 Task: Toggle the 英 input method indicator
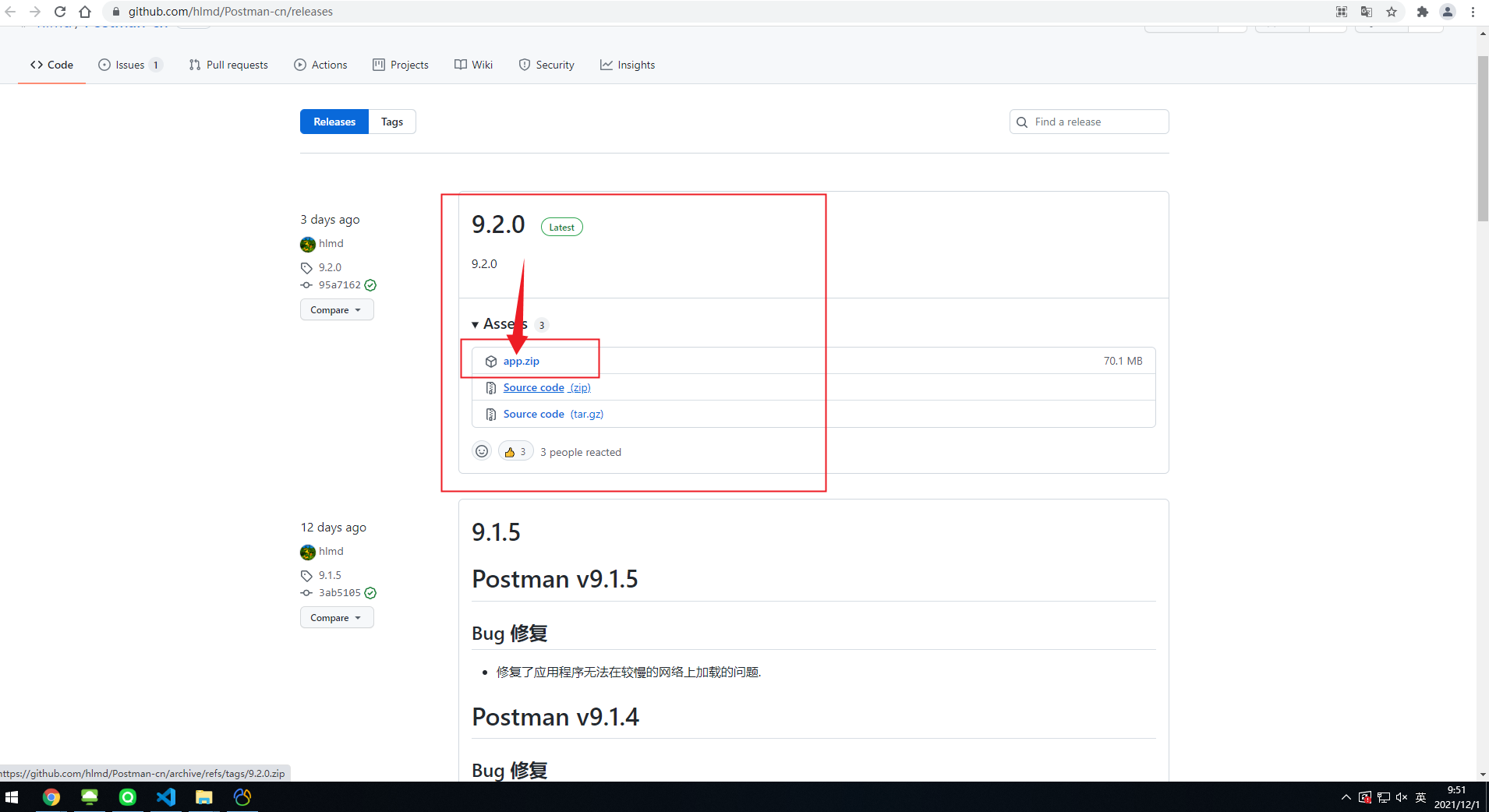click(1420, 797)
